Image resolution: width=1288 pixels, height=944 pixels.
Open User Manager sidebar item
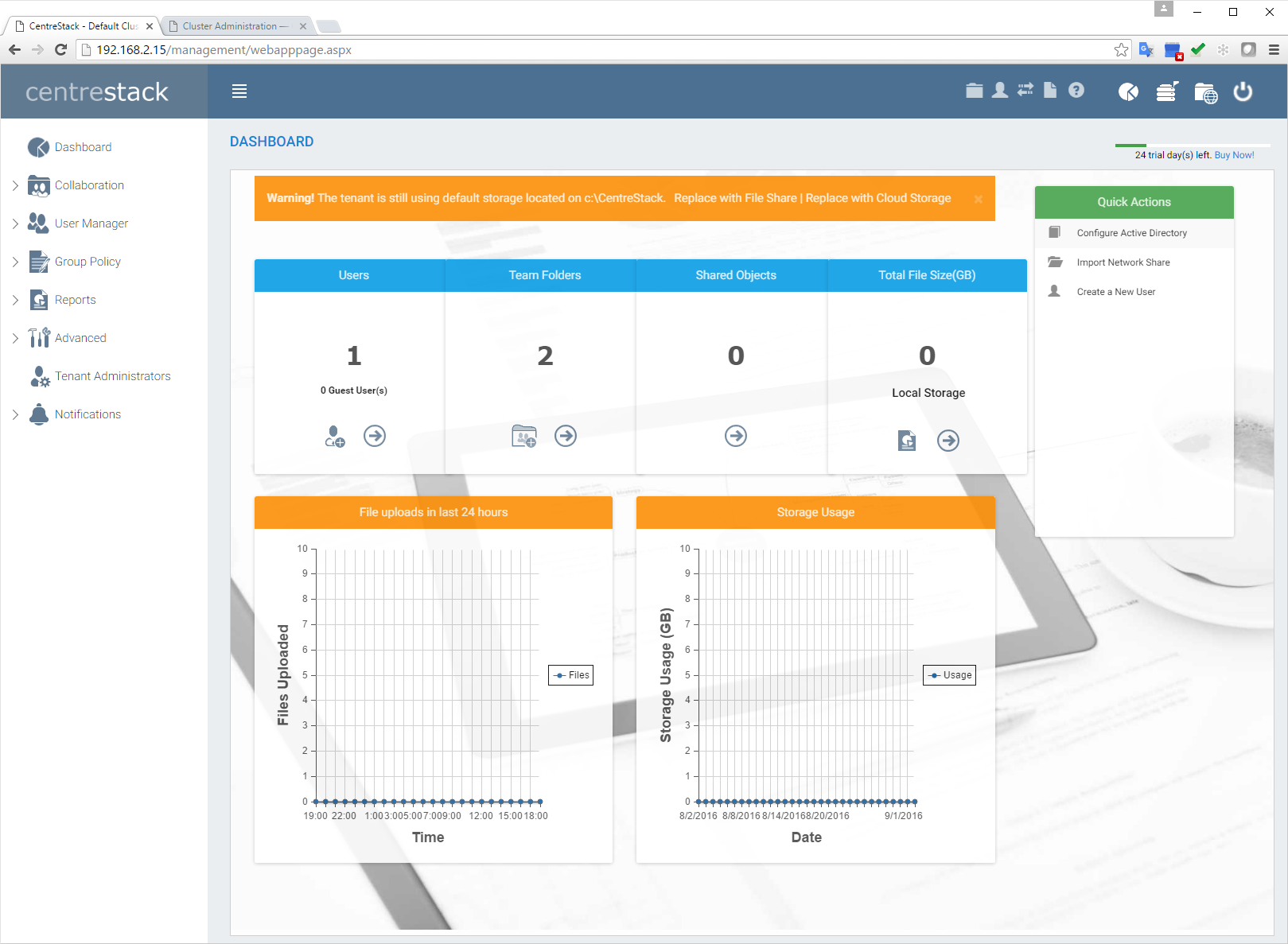[91, 223]
